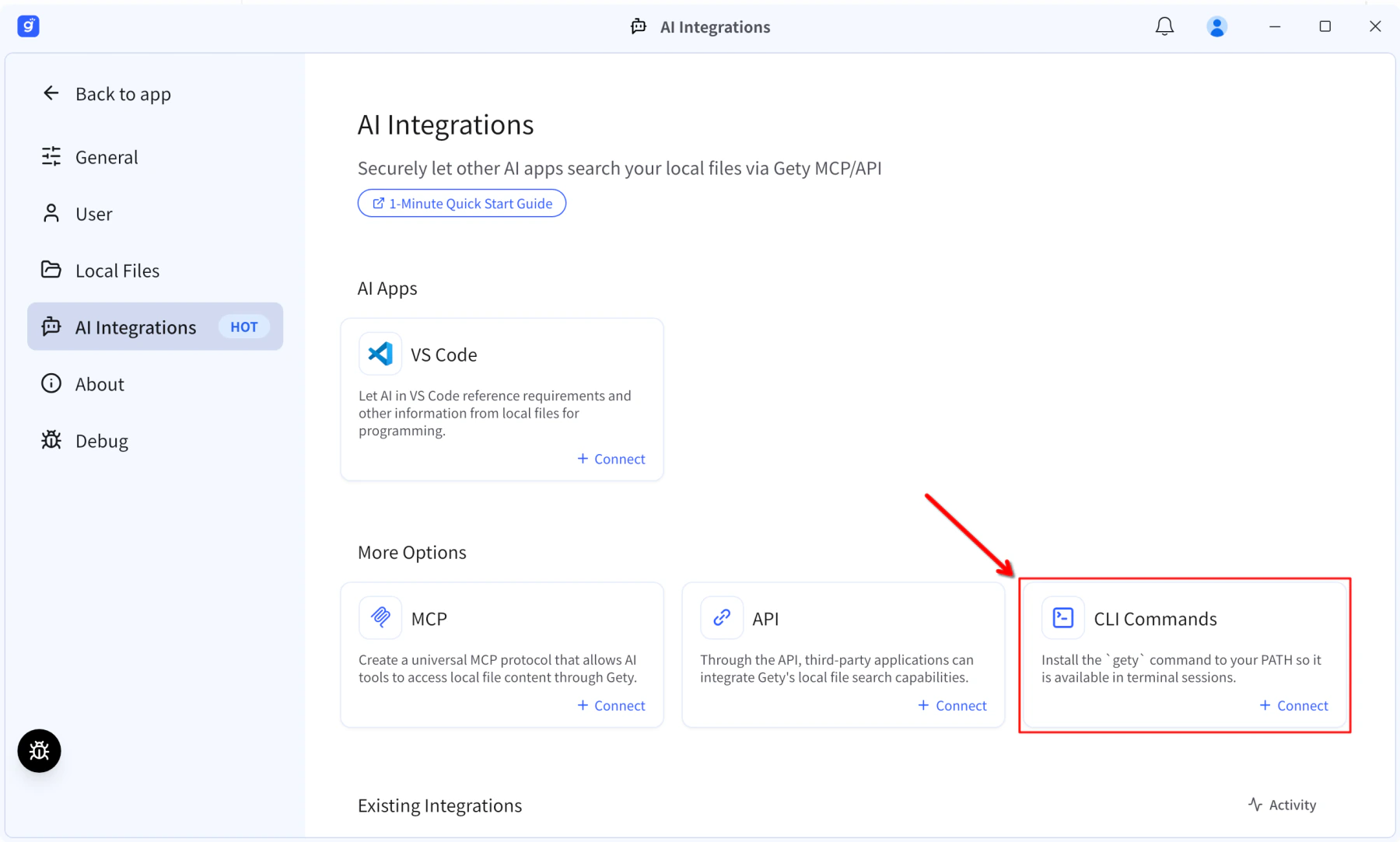The width and height of the screenshot is (1400, 842).
Task: Minimize the window
Action: click(x=1275, y=26)
